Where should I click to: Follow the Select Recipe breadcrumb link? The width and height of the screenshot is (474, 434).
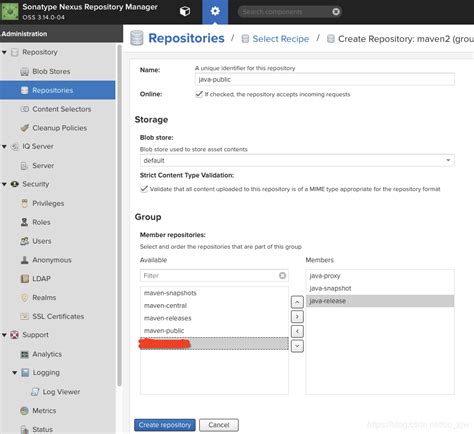click(281, 39)
